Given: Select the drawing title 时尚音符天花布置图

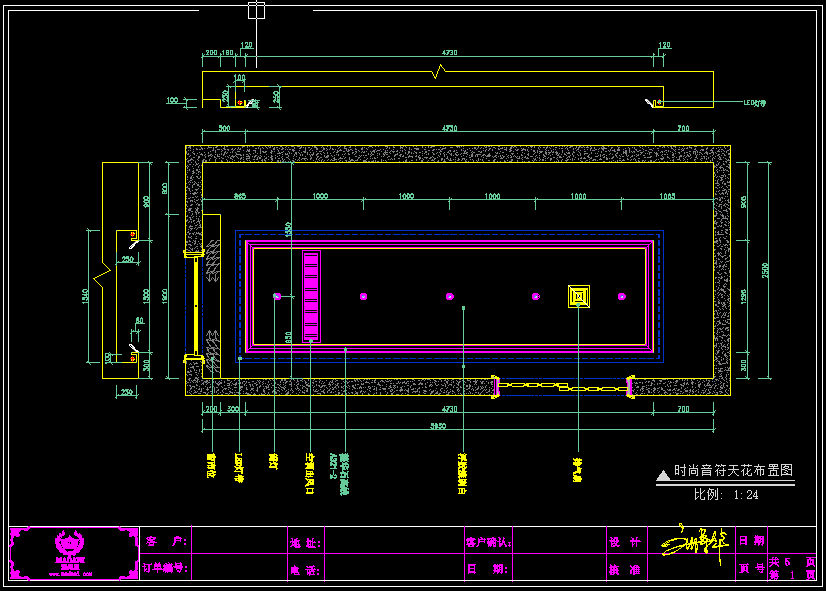Looking at the screenshot, I should pos(733,470).
